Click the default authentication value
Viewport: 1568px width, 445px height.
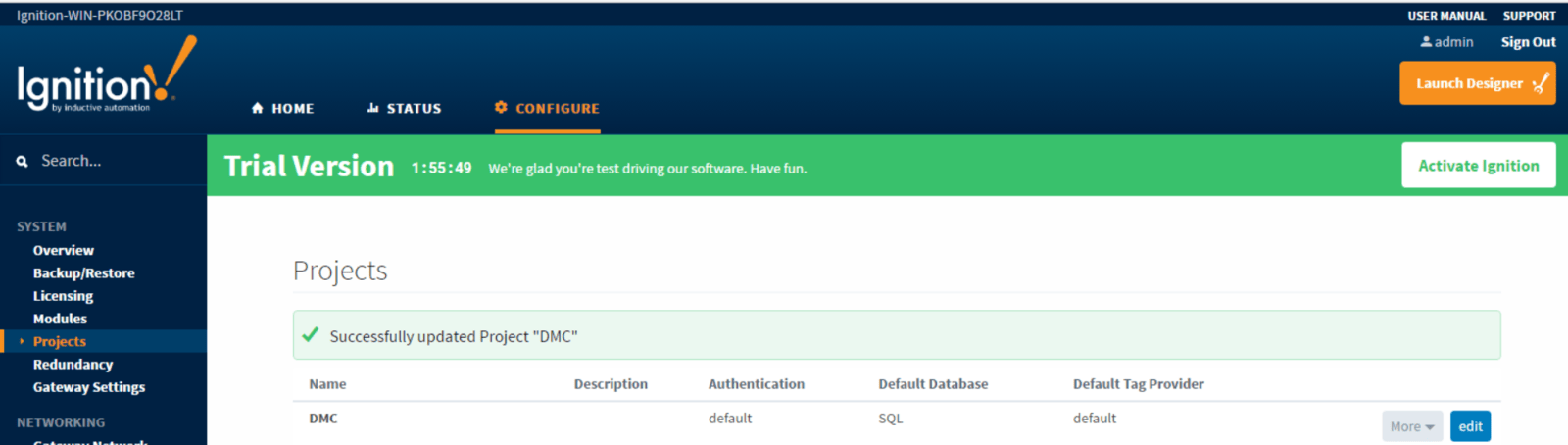point(730,419)
